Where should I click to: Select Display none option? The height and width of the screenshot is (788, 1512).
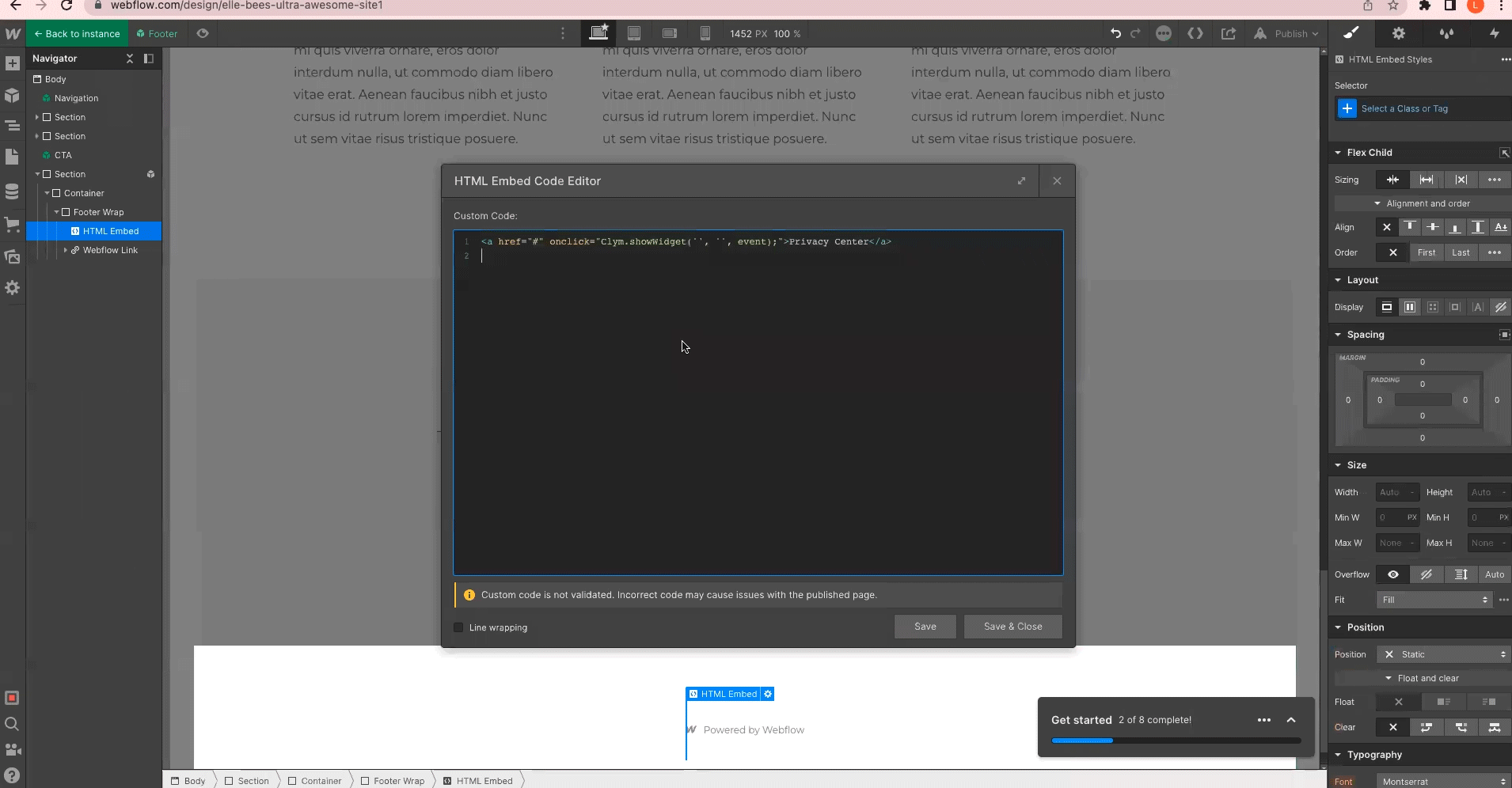click(1501, 307)
